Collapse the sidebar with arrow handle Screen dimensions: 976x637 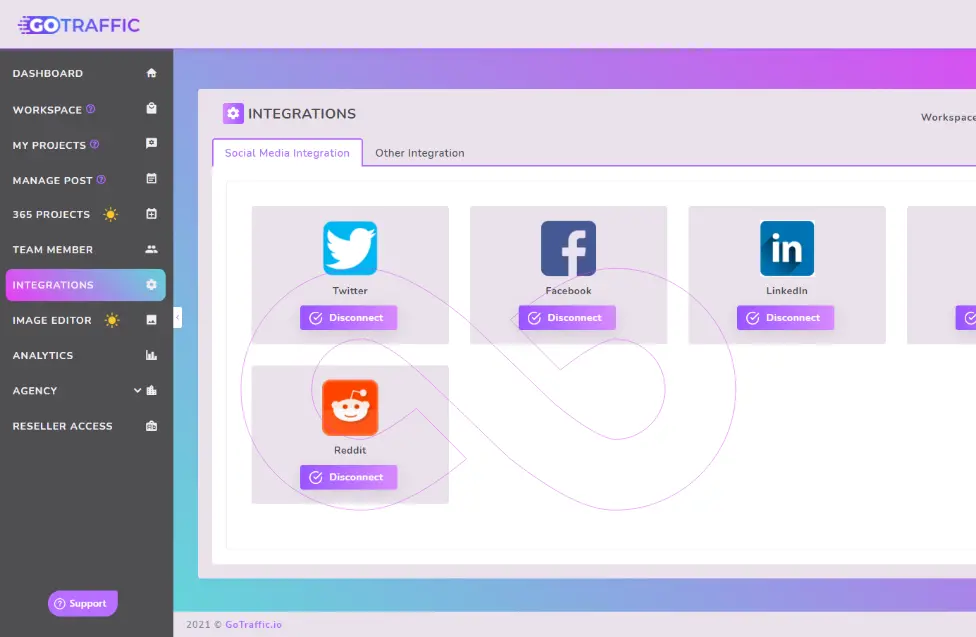(x=177, y=318)
